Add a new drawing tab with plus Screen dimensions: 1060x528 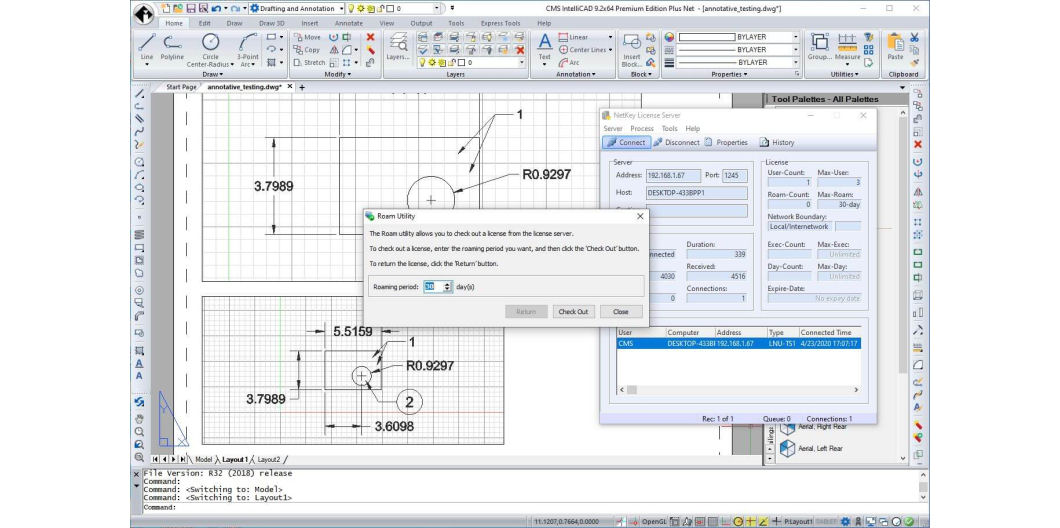click(x=302, y=87)
